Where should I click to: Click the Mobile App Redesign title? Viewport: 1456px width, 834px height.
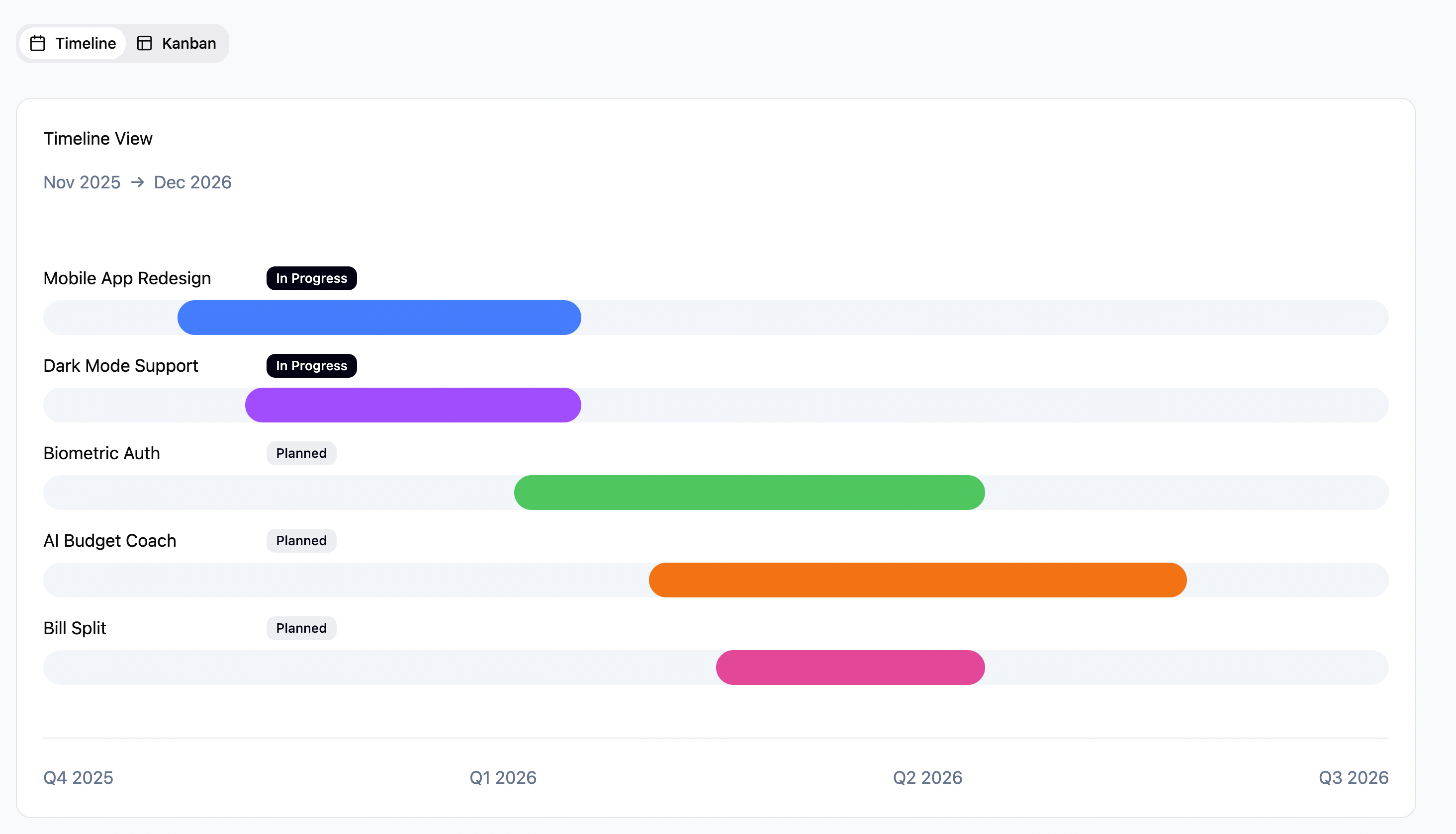pos(127,278)
